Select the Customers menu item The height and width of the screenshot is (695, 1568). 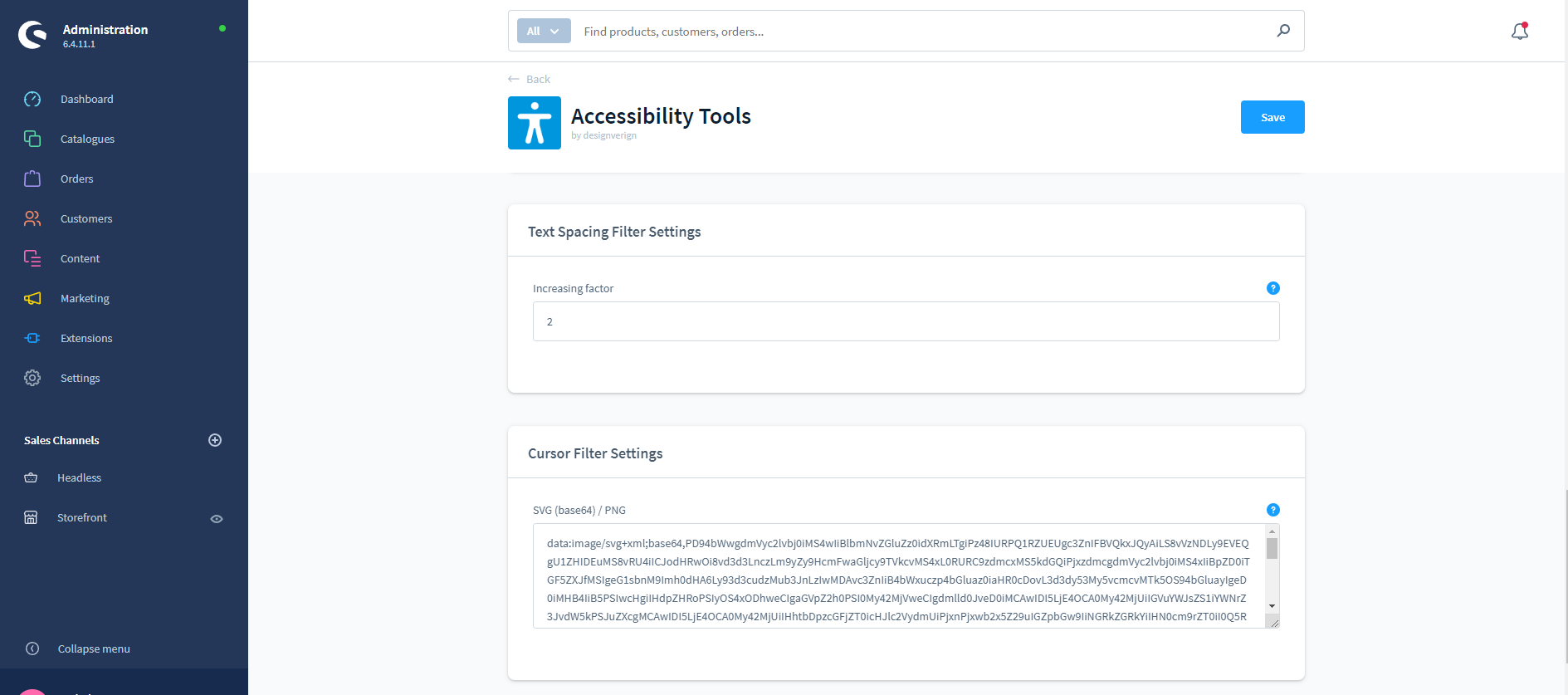tap(86, 218)
